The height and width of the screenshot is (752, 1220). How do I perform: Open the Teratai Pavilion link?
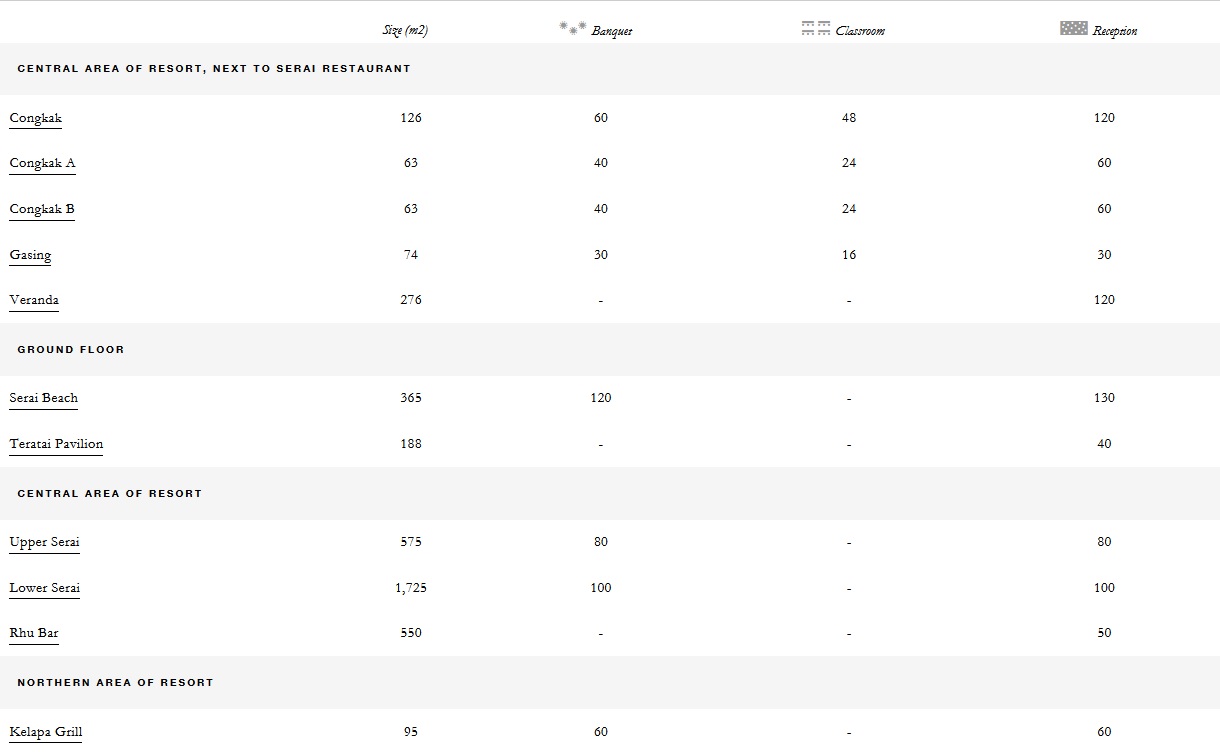56,444
